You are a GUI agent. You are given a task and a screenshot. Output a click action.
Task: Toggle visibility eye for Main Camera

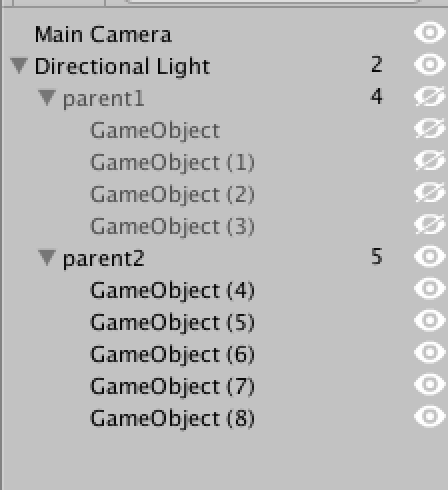point(430,32)
